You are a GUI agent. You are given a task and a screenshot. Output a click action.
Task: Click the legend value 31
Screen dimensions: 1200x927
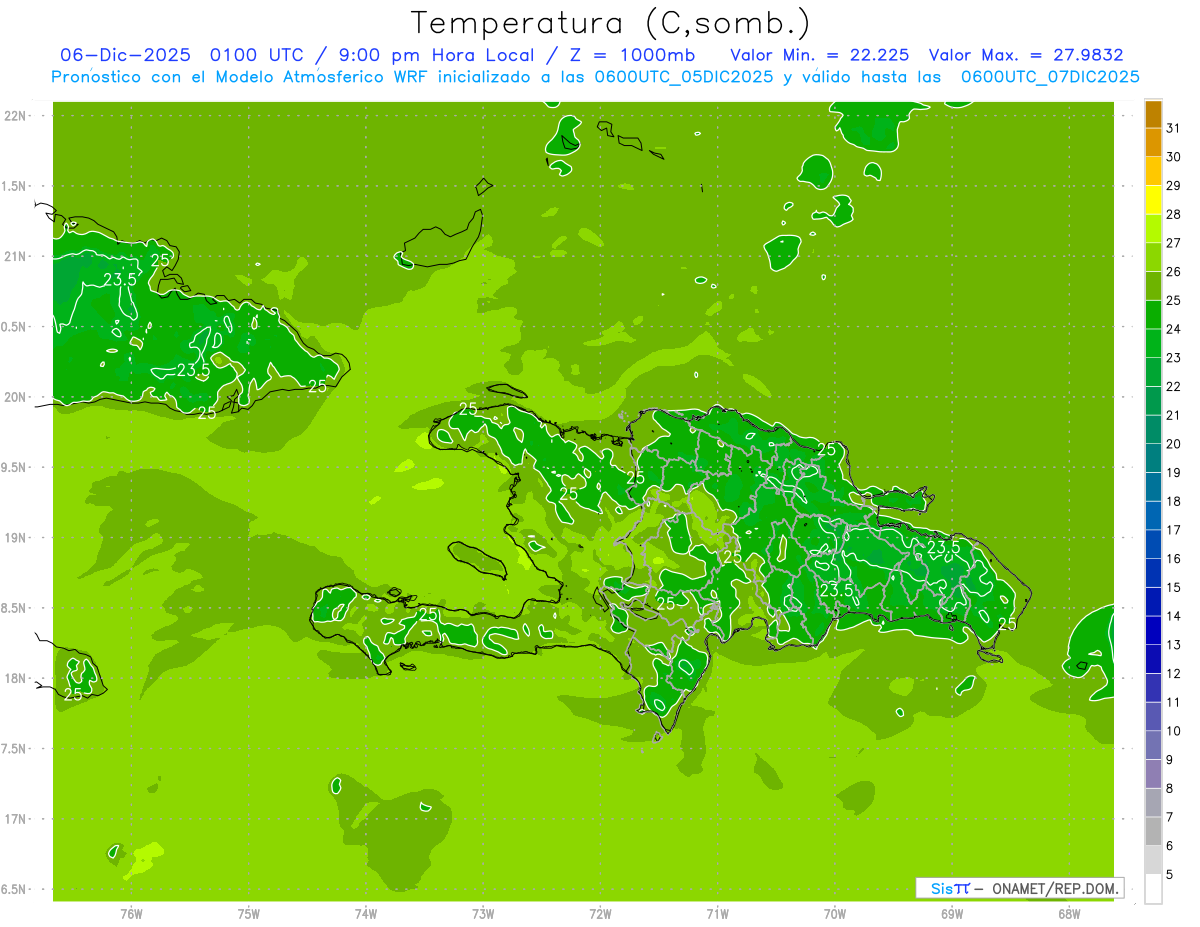(x=1174, y=128)
